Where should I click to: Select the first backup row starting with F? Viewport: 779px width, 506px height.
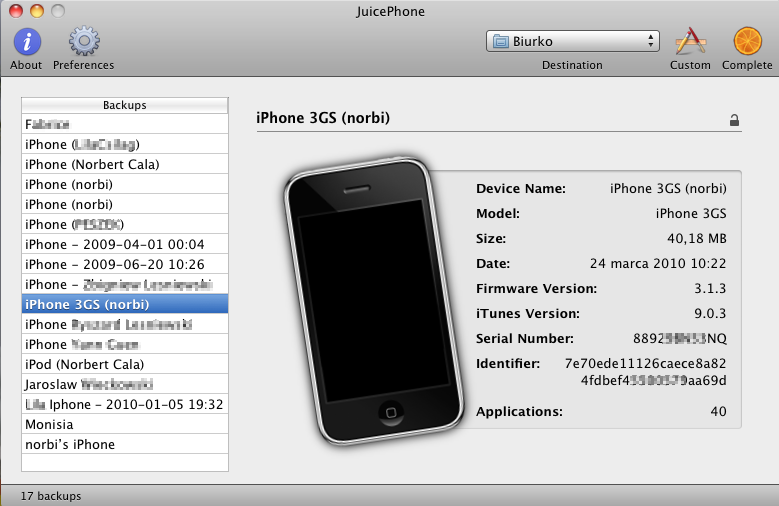(125, 124)
